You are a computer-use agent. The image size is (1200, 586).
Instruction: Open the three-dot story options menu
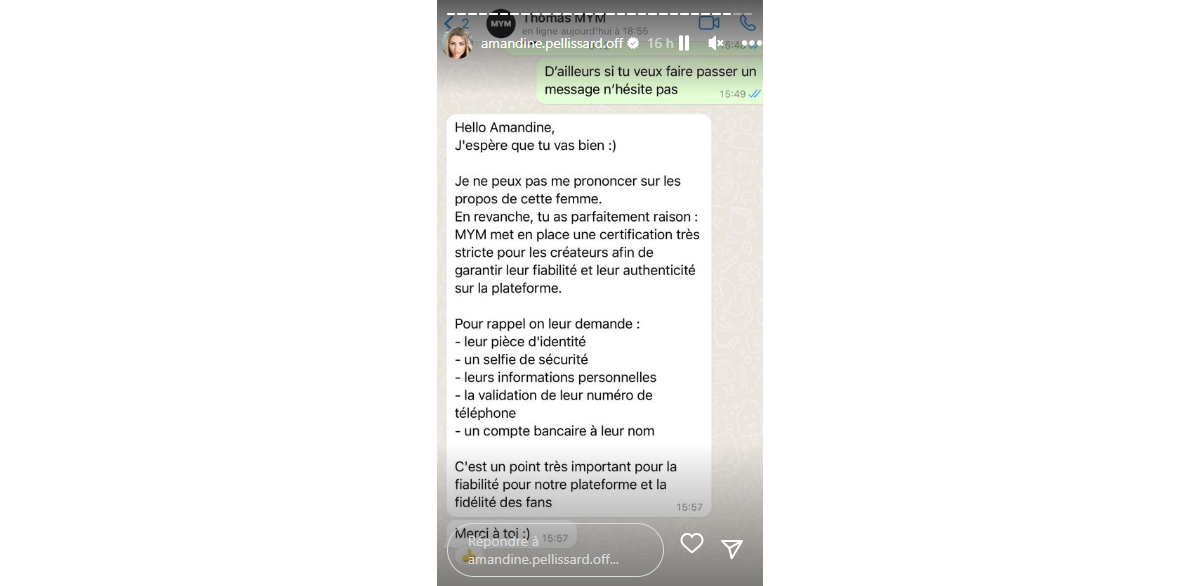pyautogui.click(x=752, y=43)
